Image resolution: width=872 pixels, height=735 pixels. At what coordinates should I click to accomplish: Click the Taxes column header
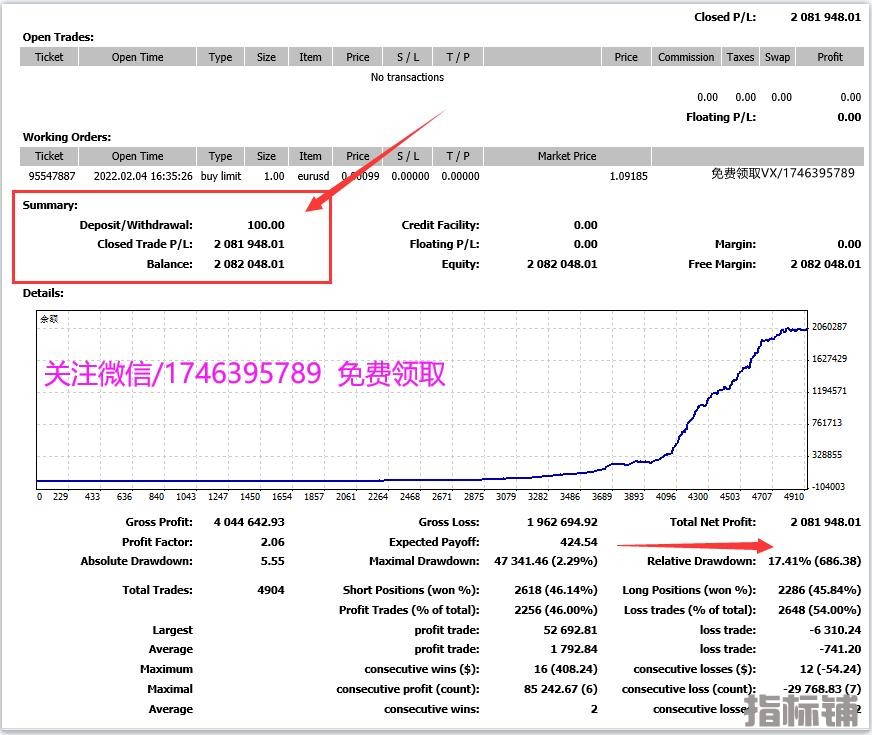coord(740,57)
